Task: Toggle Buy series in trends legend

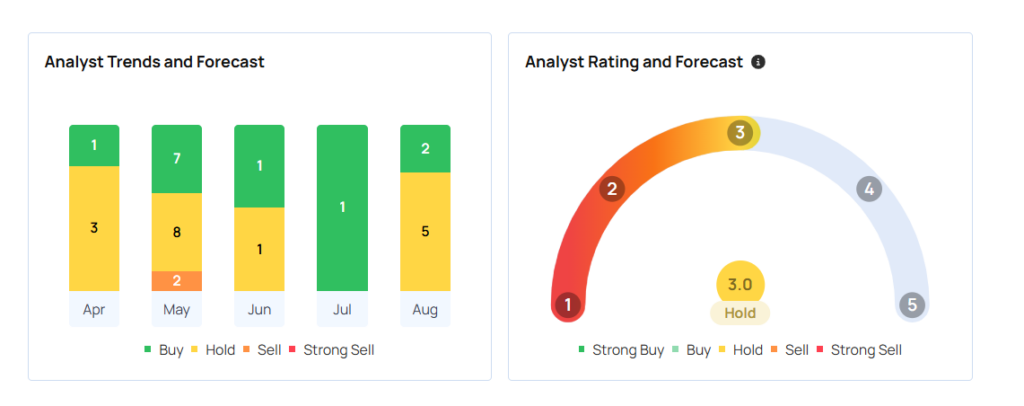Action: click(164, 350)
